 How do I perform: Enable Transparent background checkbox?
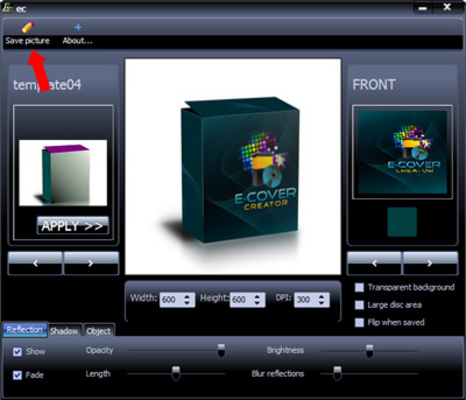[359, 287]
